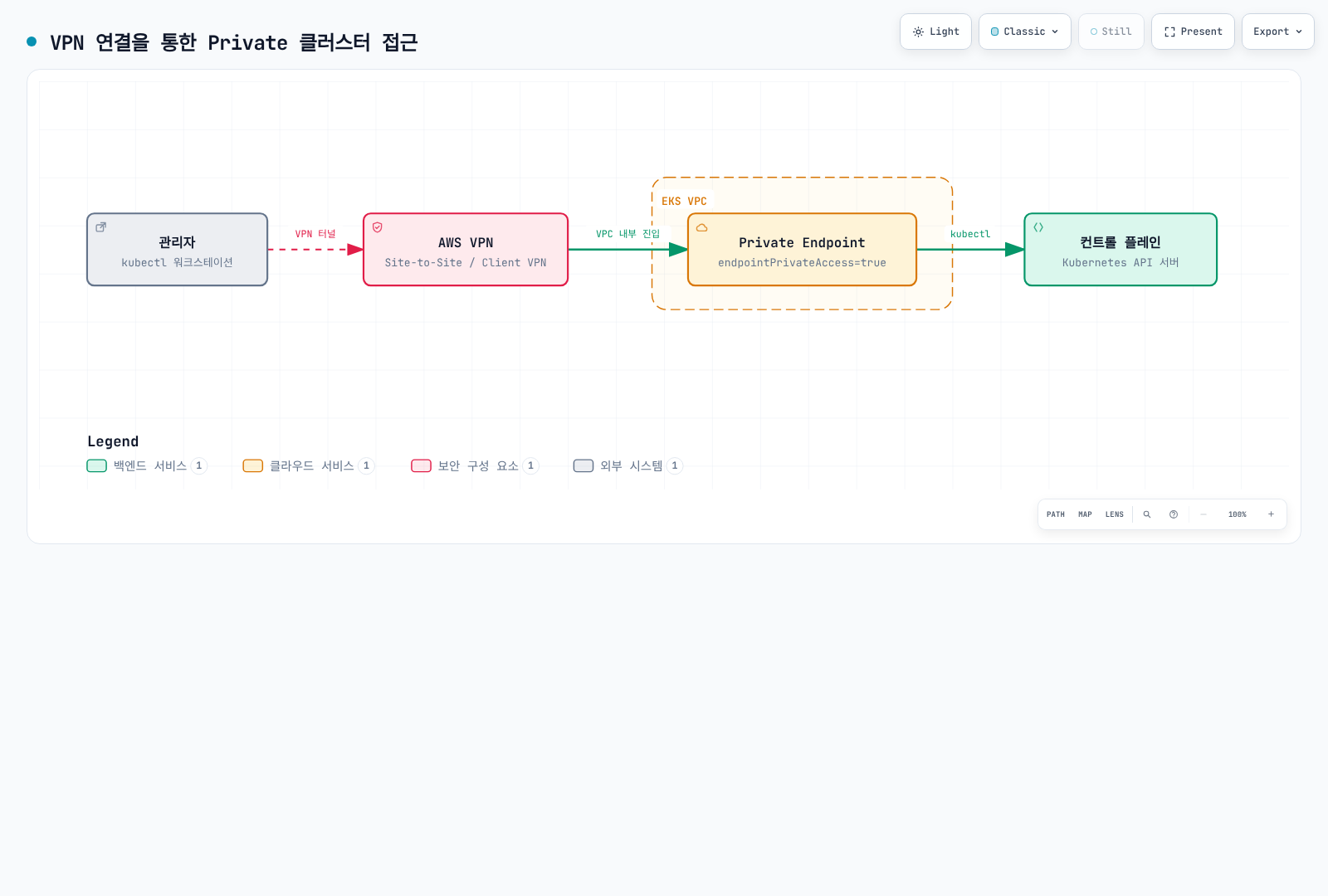Viewport: 1328px width, 896px height.
Task: Open the Export dropdown menu
Action: point(1277,32)
